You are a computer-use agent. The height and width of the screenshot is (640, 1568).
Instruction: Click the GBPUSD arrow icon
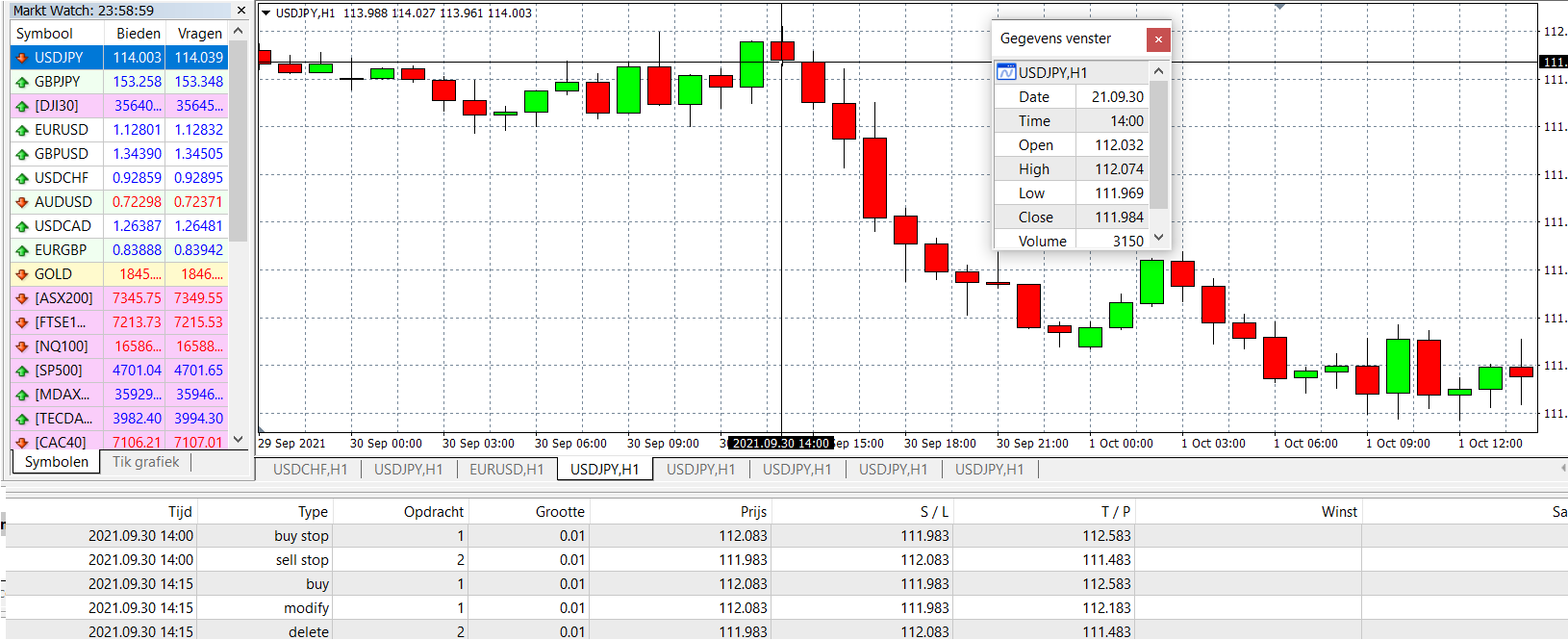click(x=22, y=154)
